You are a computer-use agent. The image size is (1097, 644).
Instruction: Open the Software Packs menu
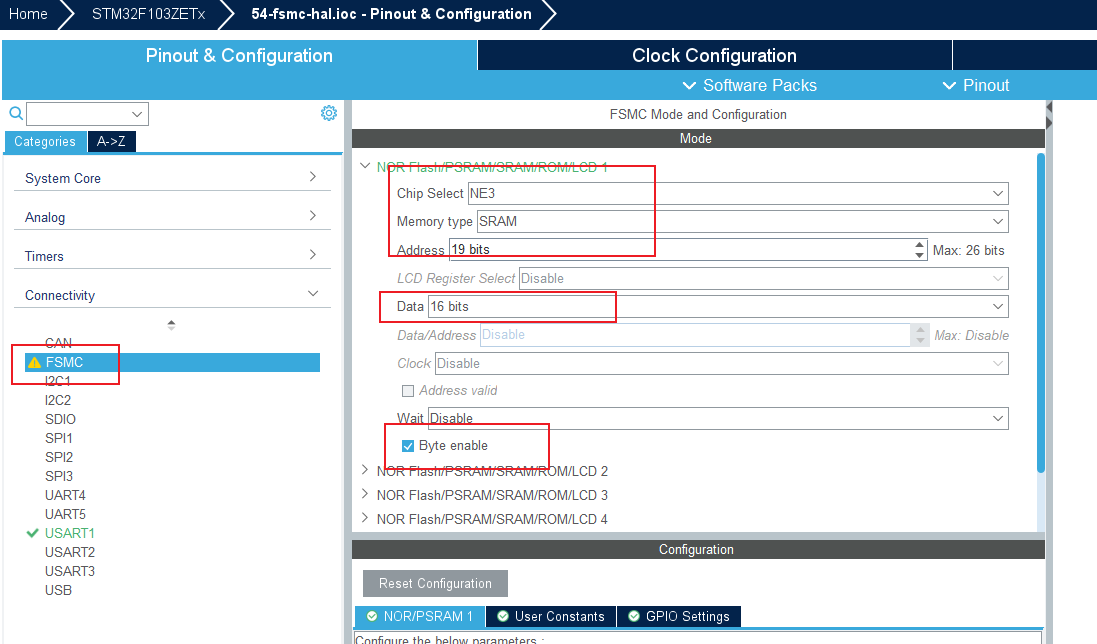click(749, 85)
